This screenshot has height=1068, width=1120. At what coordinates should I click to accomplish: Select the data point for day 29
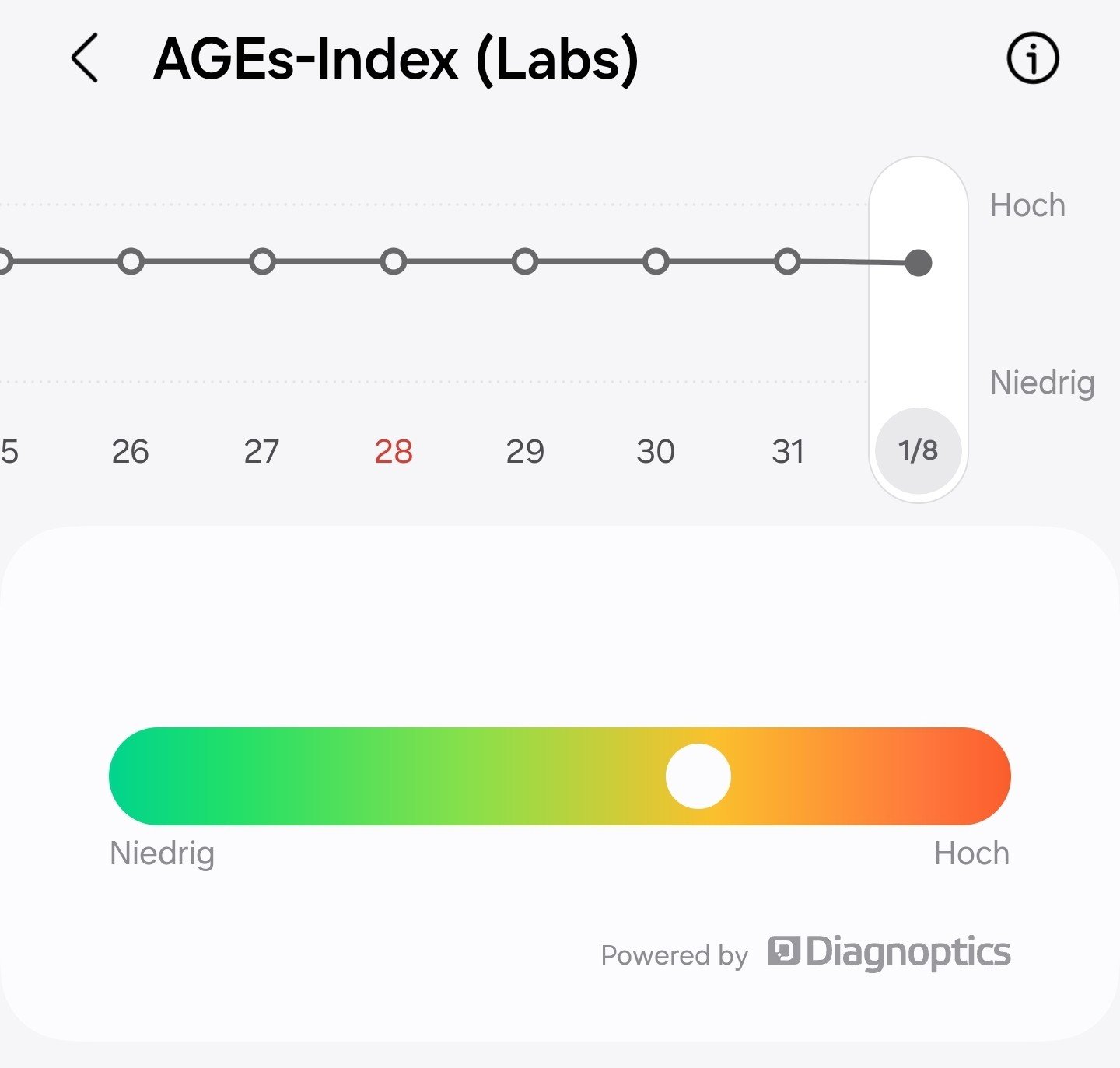pyautogui.click(x=525, y=262)
